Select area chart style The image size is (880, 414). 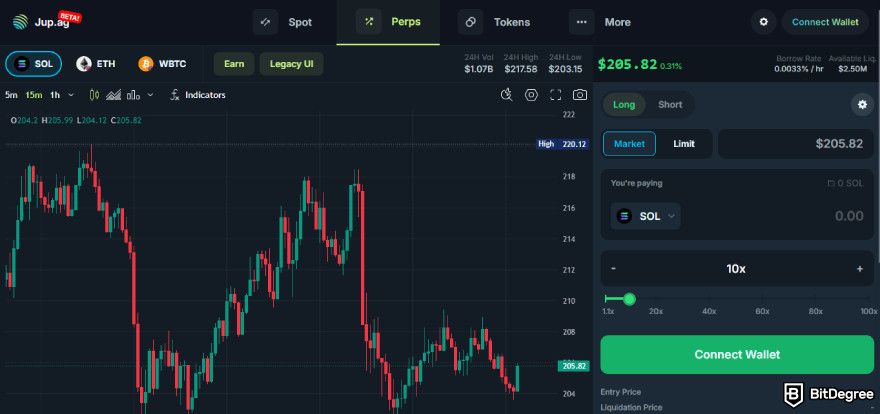click(114, 95)
